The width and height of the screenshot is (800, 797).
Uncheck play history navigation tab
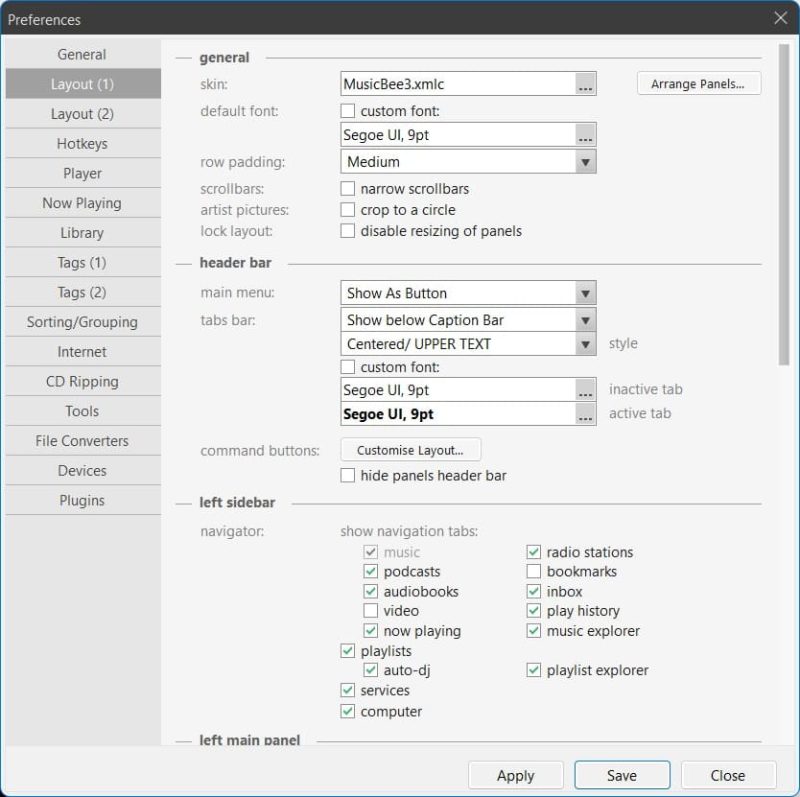(x=534, y=611)
